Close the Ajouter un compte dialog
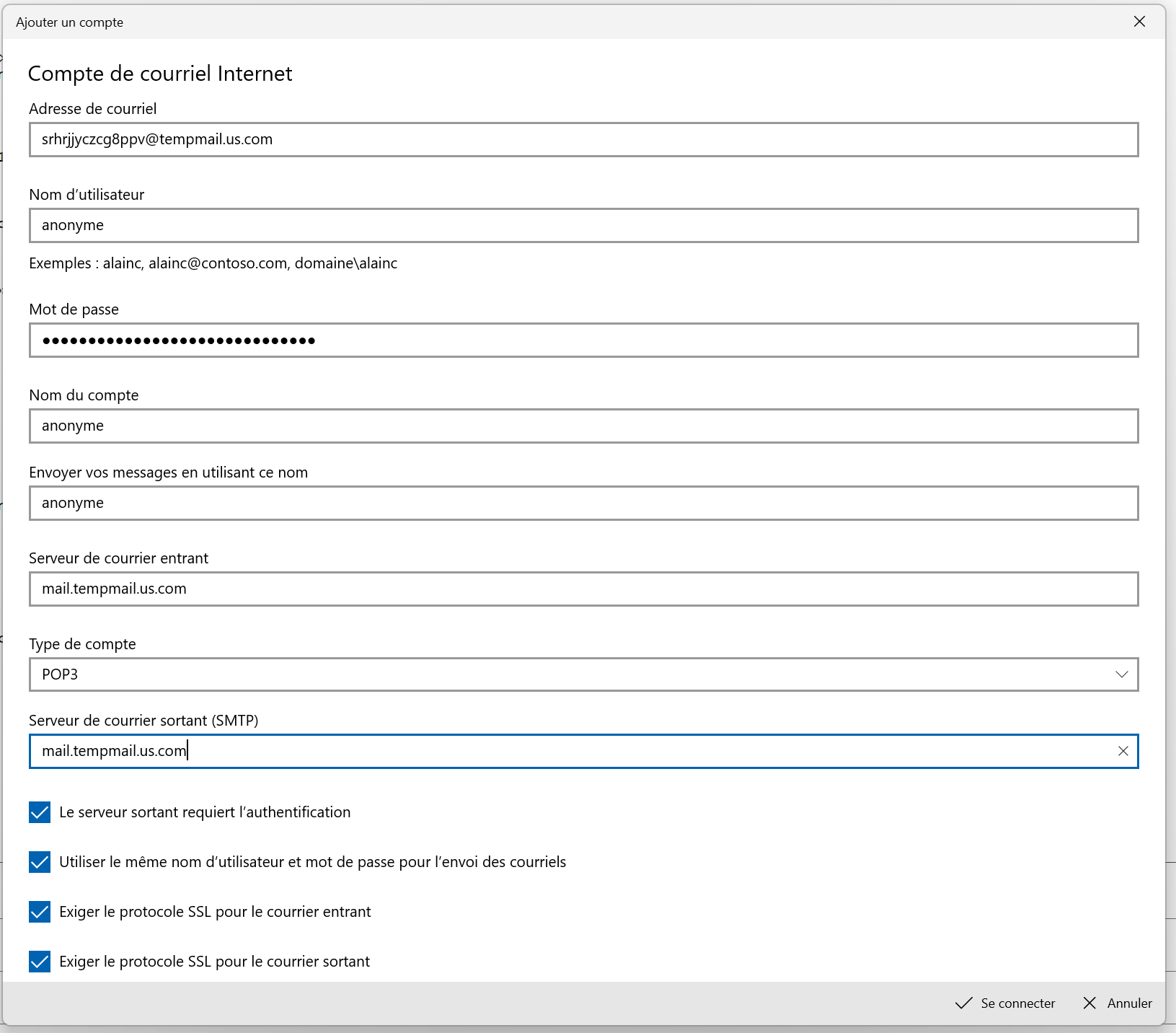The image size is (1176, 1033). [x=1139, y=22]
